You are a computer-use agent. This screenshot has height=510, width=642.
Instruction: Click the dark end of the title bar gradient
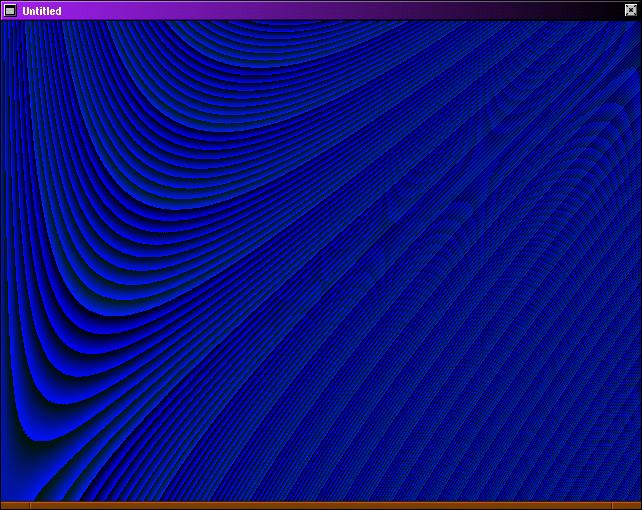(590, 10)
